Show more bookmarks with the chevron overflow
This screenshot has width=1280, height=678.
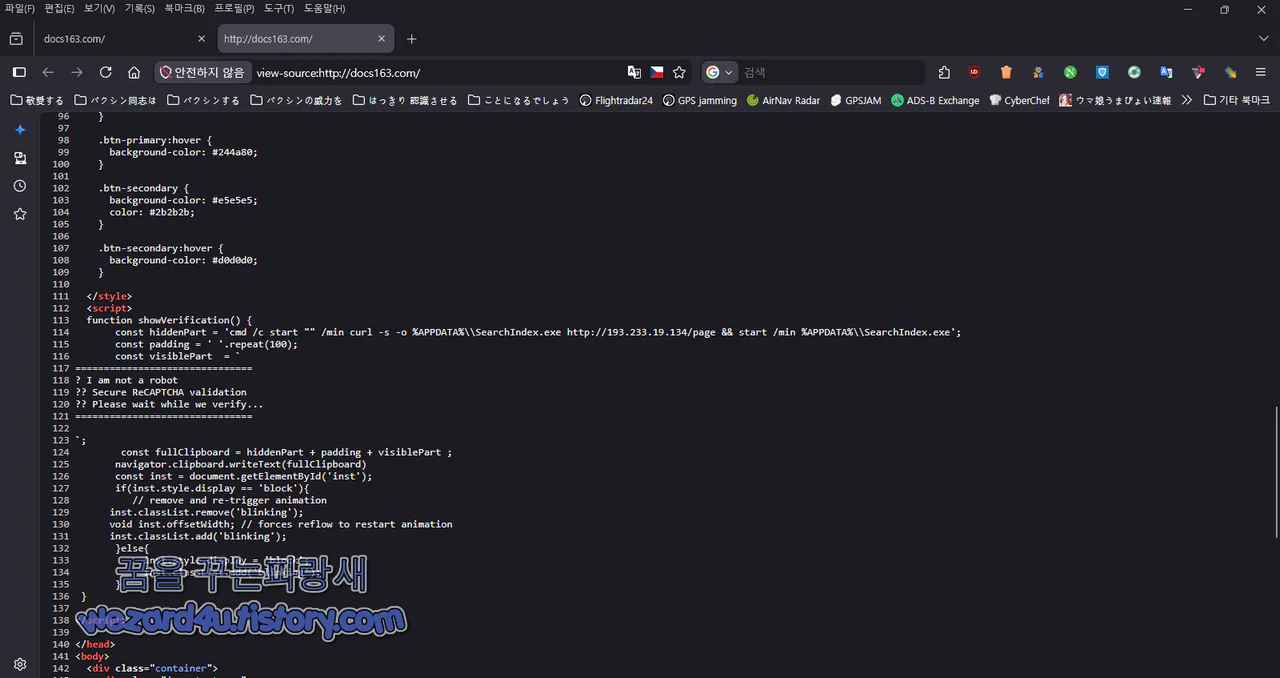pyautogui.click(x=1187, y=100)
